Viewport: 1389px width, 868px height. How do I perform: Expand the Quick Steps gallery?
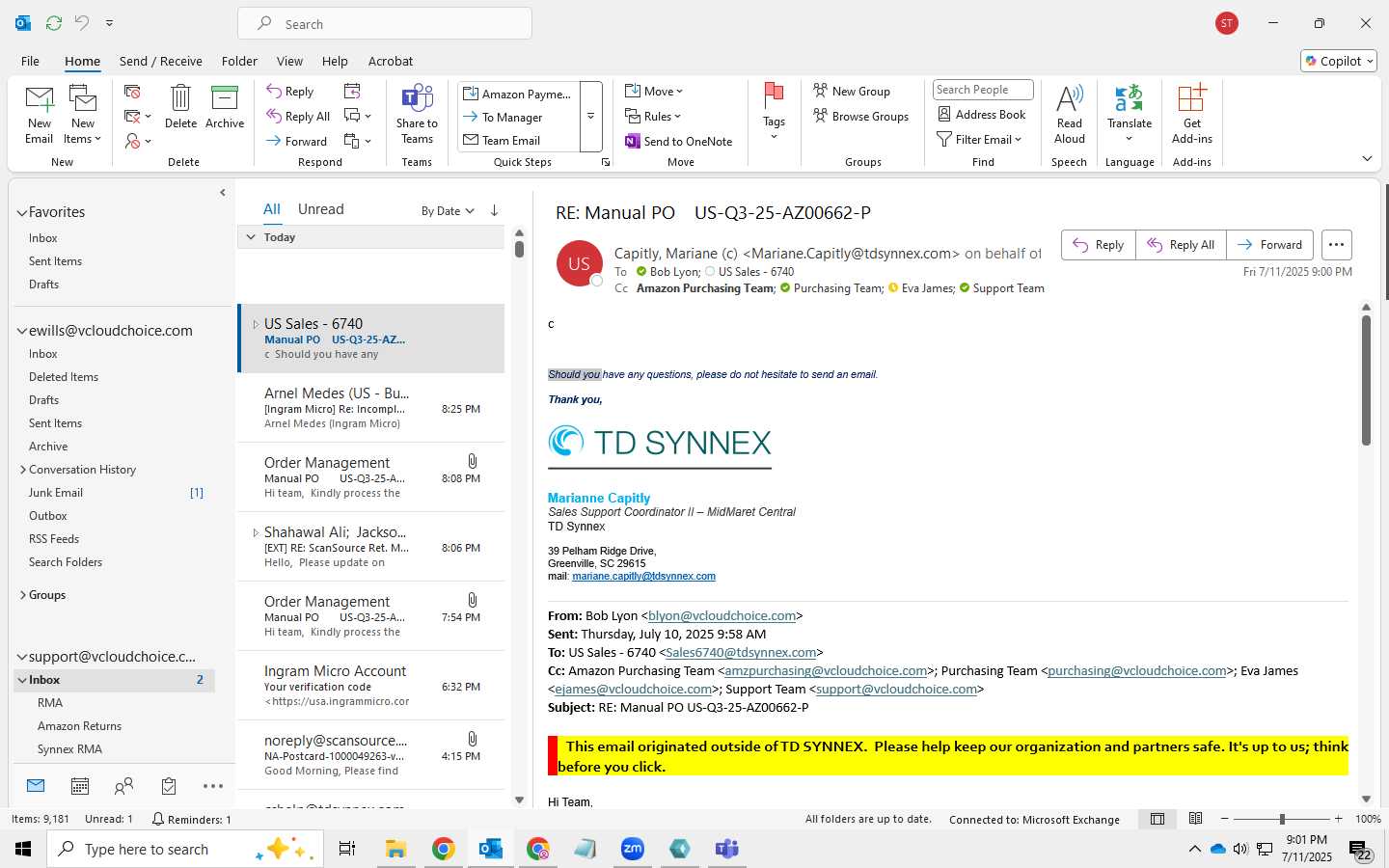click(590, 117)
